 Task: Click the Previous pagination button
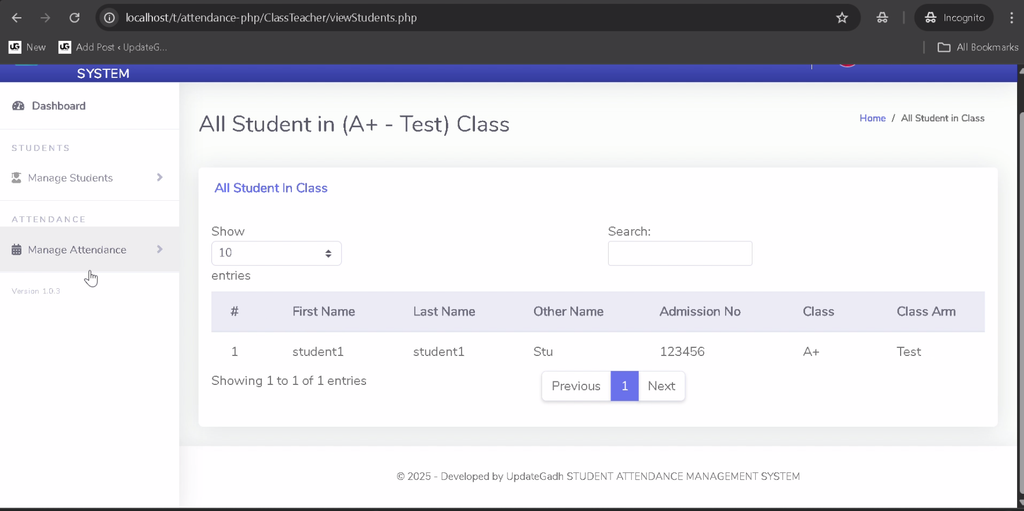[x=576, y=386]
